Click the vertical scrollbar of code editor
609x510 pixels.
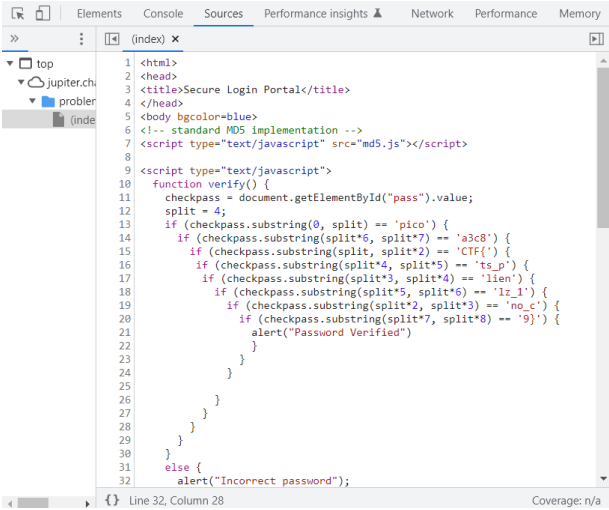602,150
